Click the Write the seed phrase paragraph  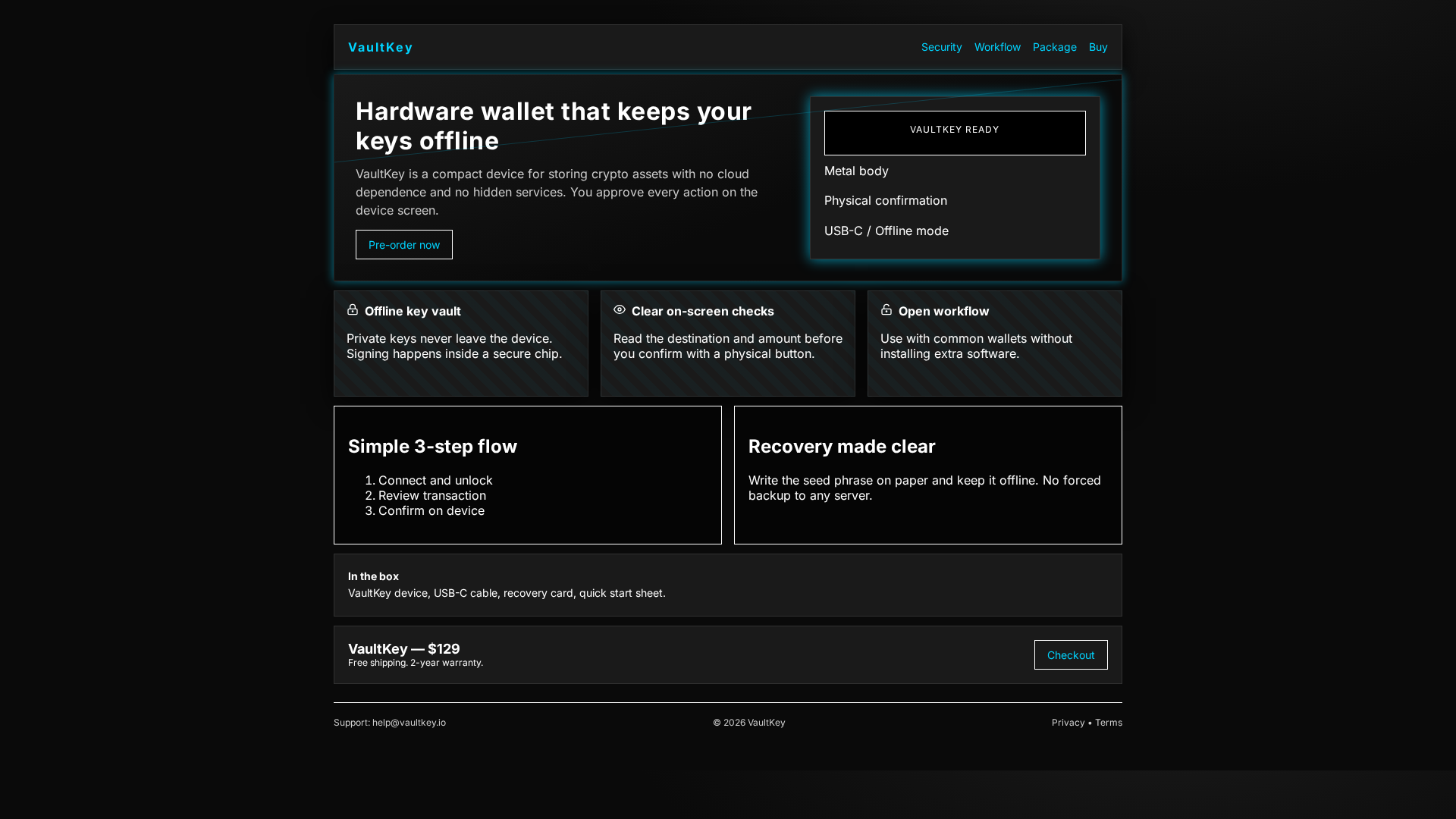coord(924,488)
